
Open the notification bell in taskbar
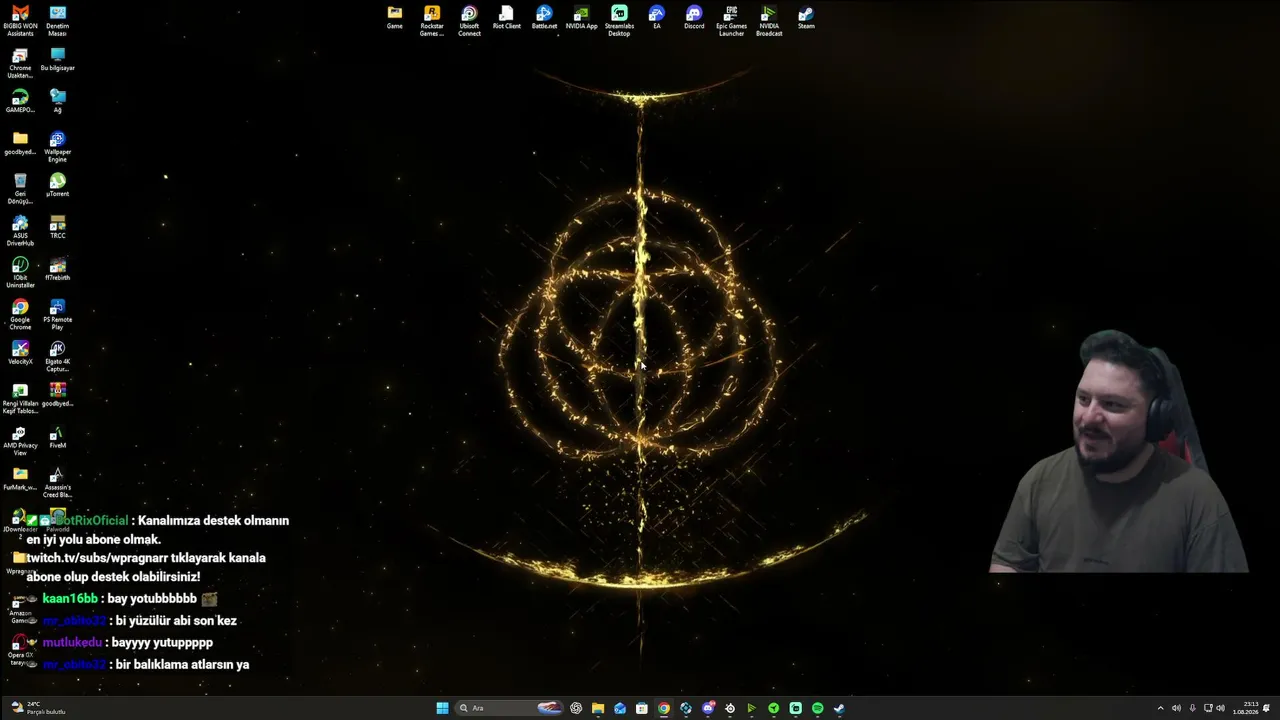click(x=1266, y=708)
